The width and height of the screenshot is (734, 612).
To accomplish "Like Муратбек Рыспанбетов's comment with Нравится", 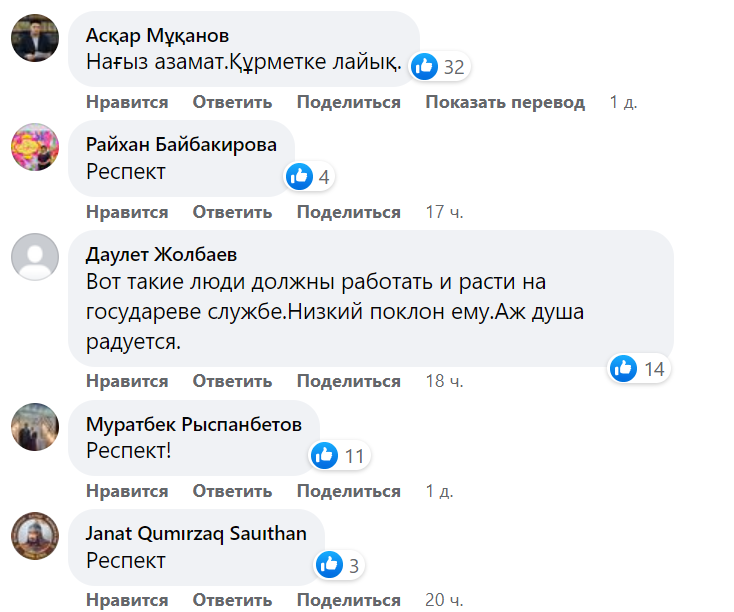I will pyautogui.click(x=127, y=491).
